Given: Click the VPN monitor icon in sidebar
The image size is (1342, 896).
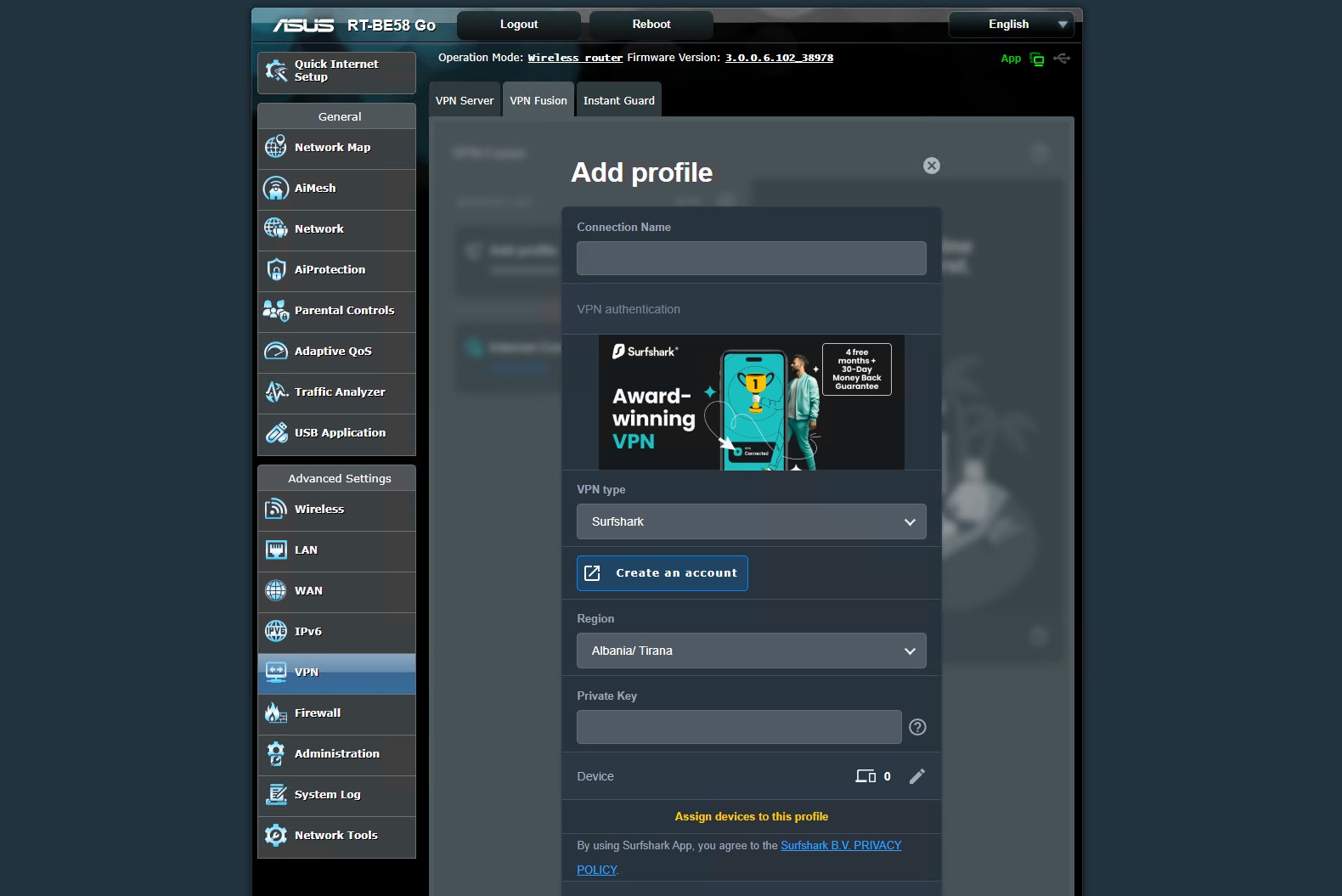Looking at the screenshot, I should (276, 672).
